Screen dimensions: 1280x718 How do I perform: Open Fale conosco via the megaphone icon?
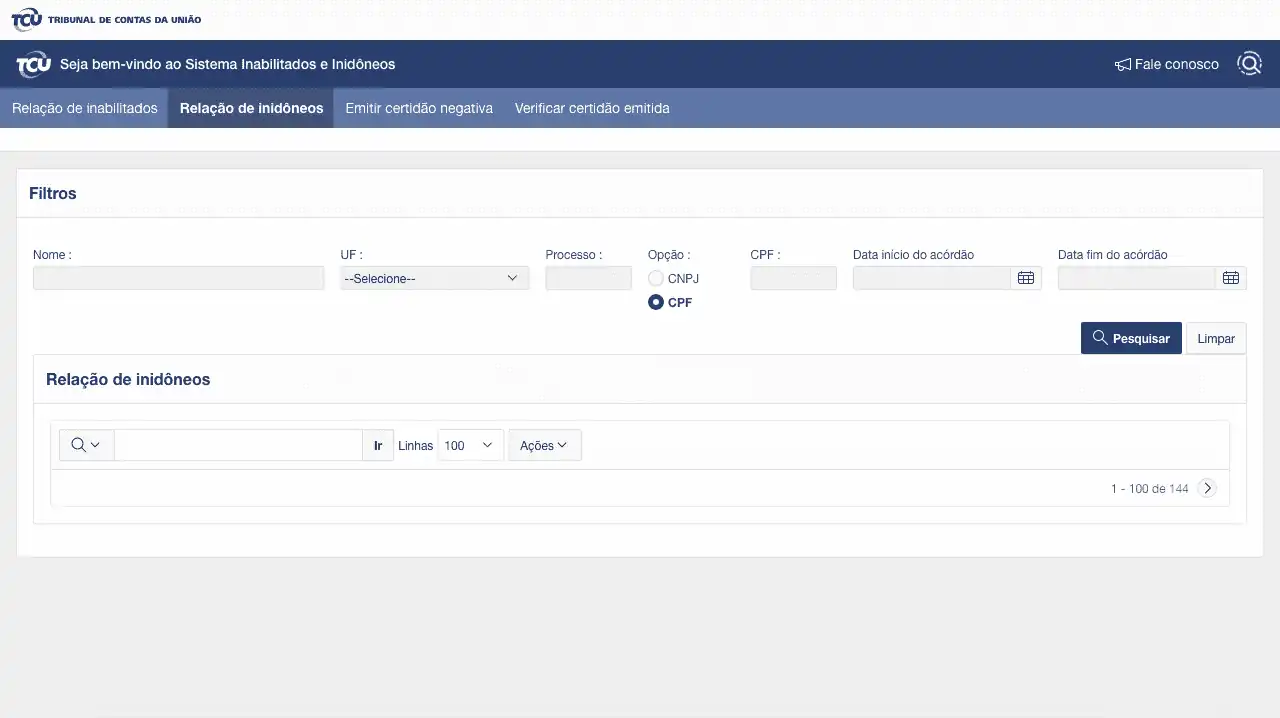click(1123, 65)
